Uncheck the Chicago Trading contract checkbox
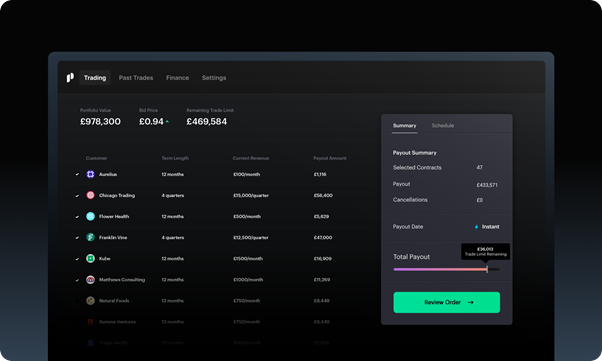This screenshot has height=361, width=602. click(77, 195)
